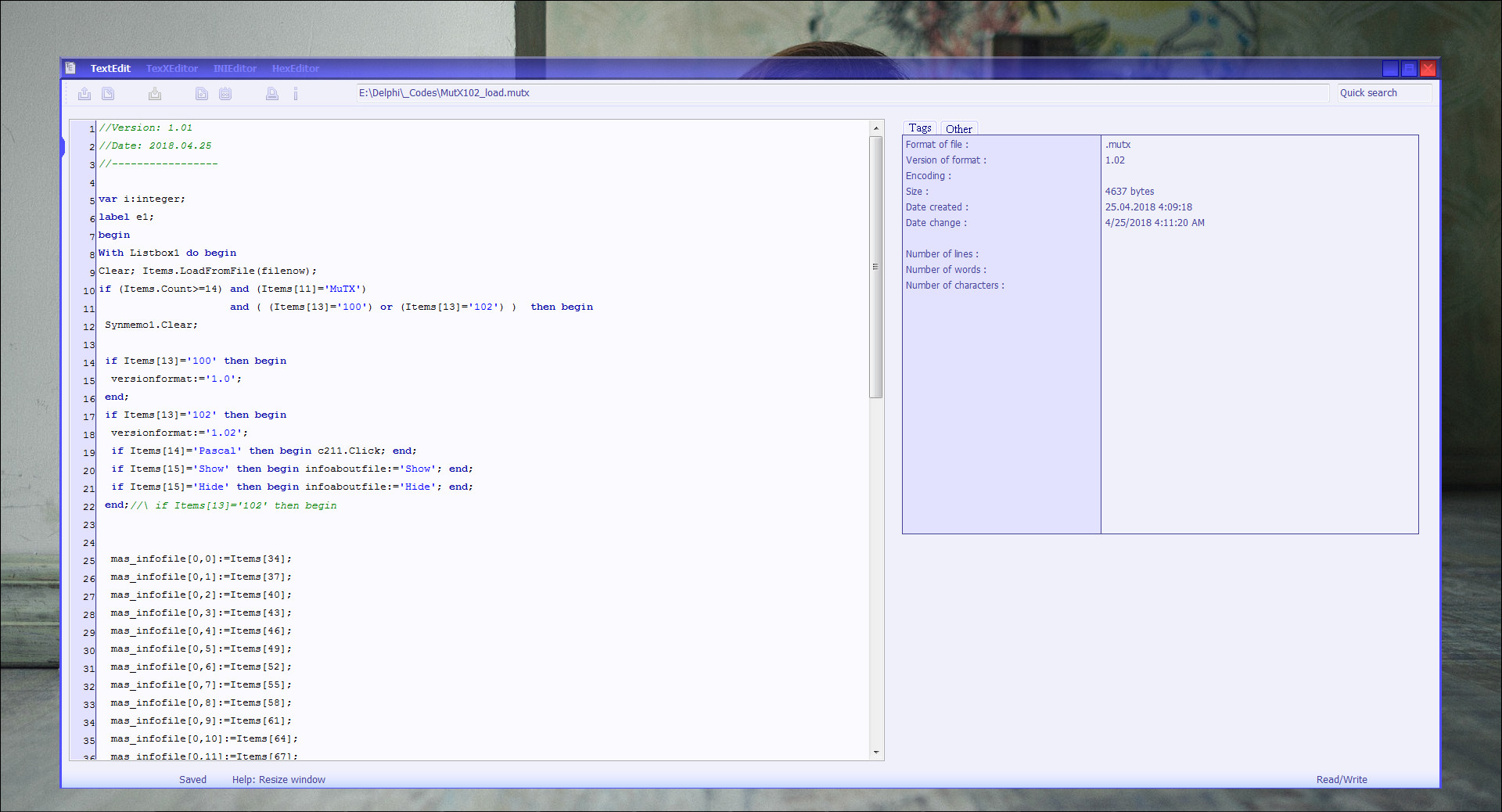This screenshot has height=812, width=1502.
Task: Click the print toolbar icon
Action: [272, 94]
